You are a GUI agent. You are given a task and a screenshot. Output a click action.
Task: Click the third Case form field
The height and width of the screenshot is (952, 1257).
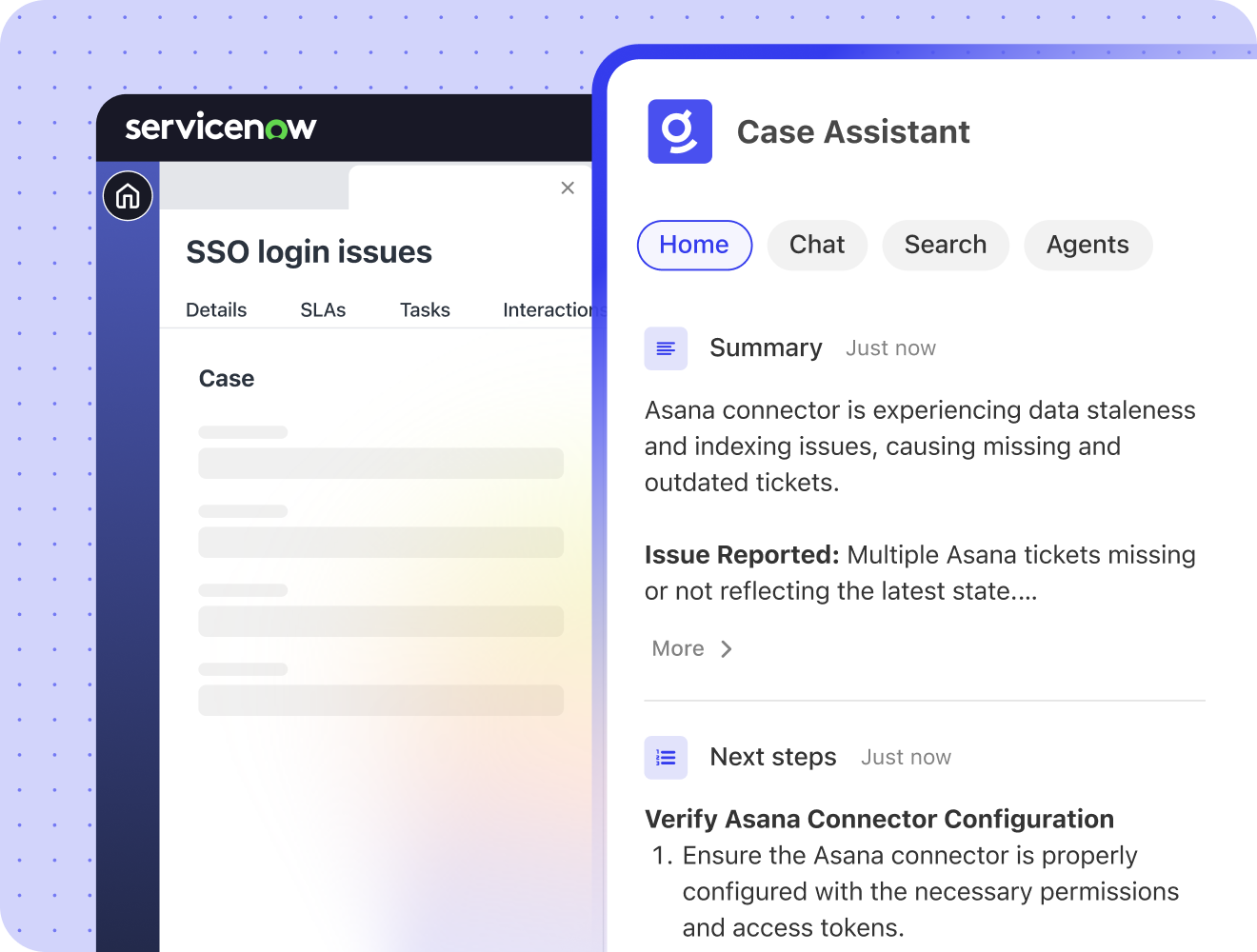tap(381, 622)
